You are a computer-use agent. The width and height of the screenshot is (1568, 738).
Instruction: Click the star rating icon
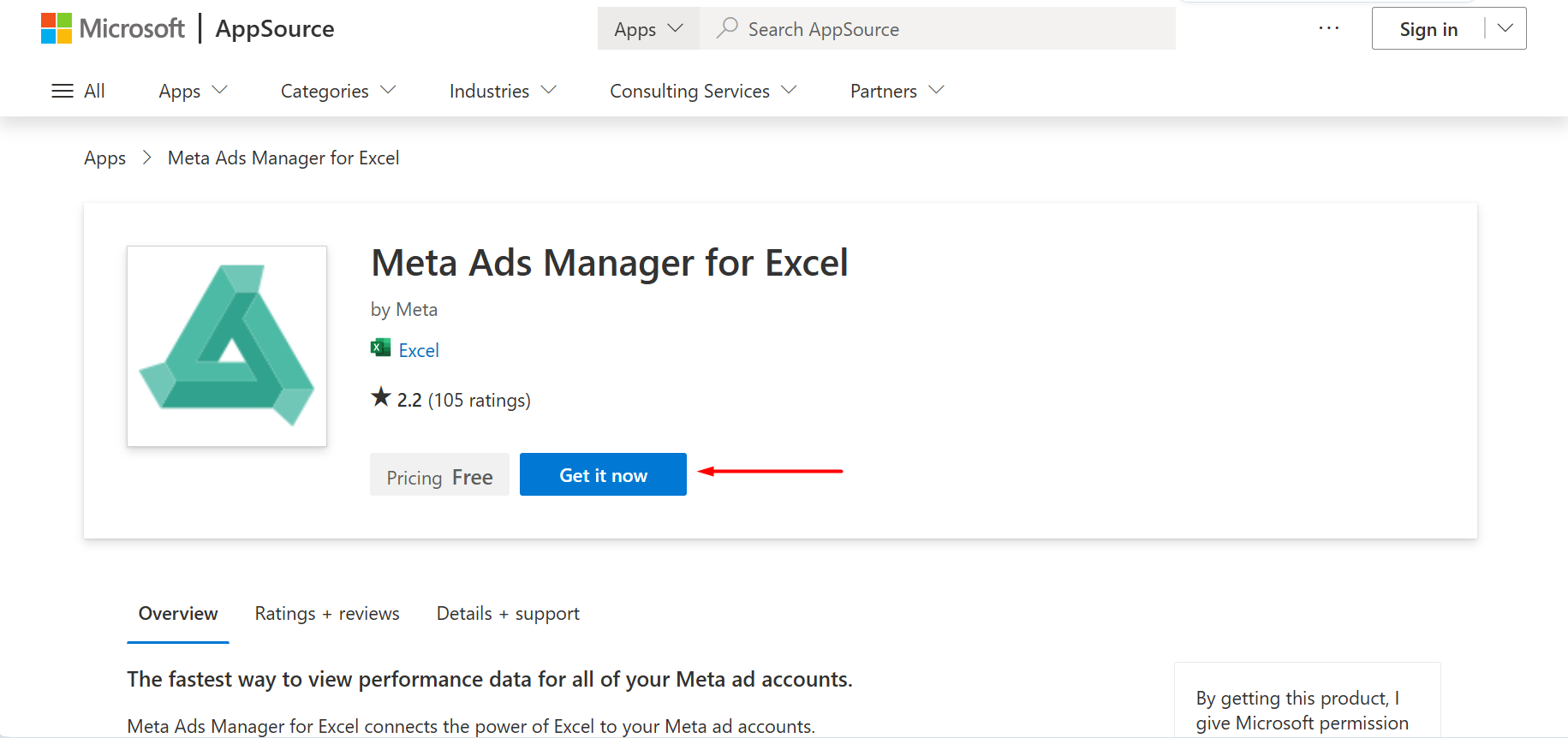pos(381,397)
